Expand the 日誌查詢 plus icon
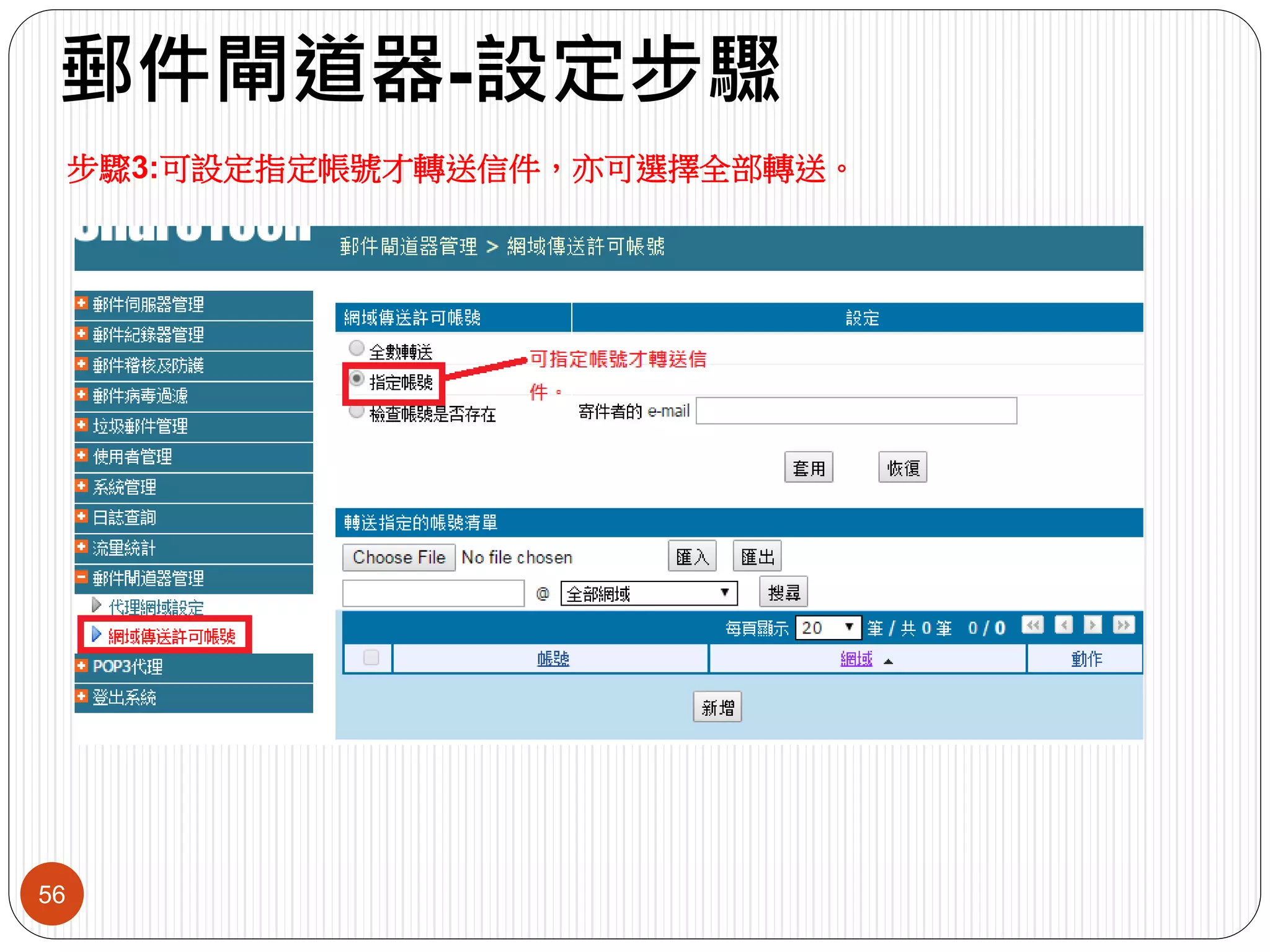1270x952 pixels. (x=81, y=516)
